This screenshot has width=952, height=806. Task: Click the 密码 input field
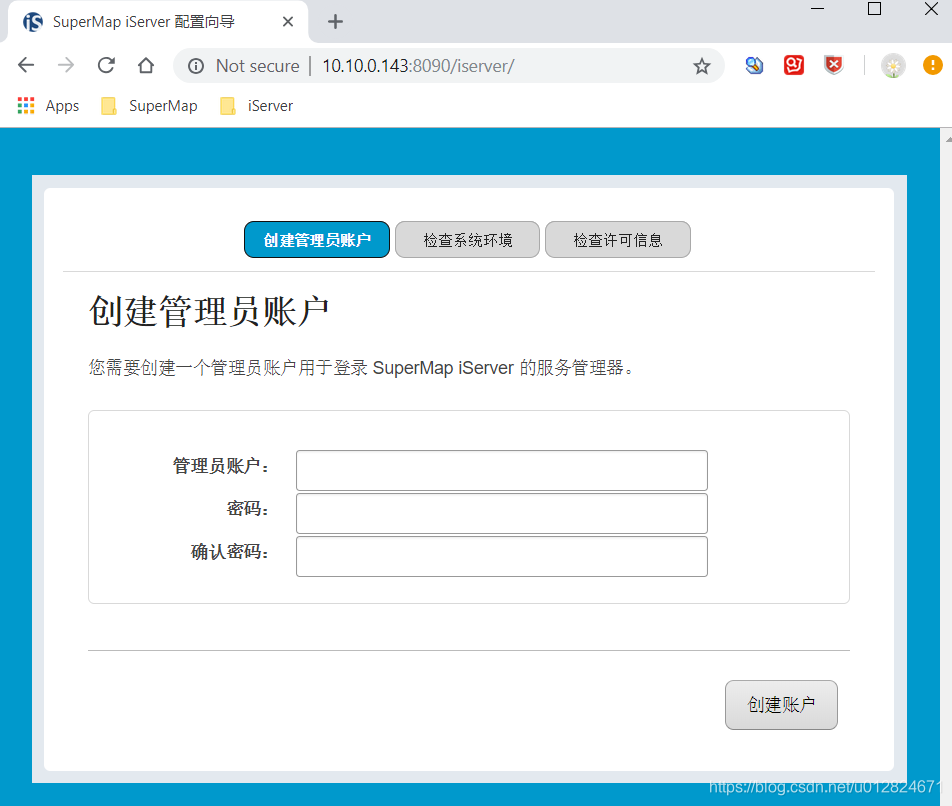coord(502,513)
